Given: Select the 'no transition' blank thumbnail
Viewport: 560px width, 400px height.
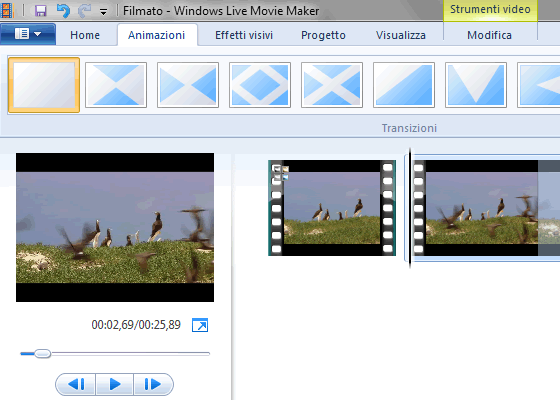Looking at the screenshot, I should coord(44,85).
